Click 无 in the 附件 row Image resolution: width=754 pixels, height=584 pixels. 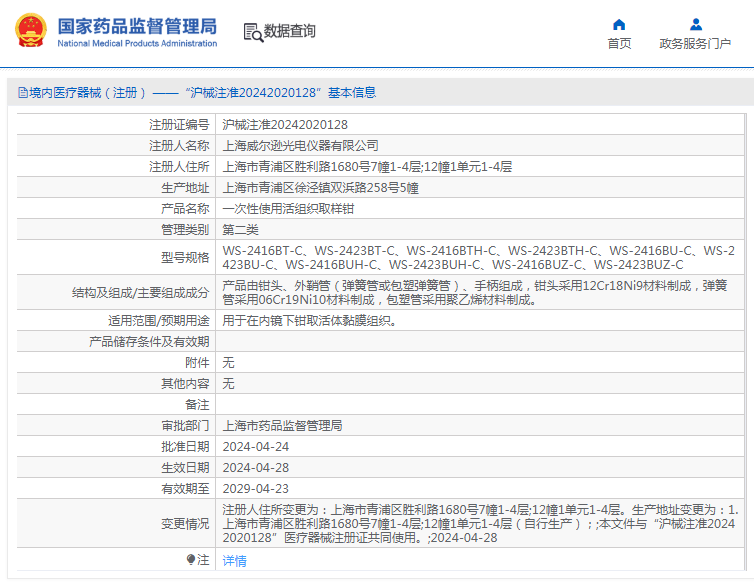228,362
